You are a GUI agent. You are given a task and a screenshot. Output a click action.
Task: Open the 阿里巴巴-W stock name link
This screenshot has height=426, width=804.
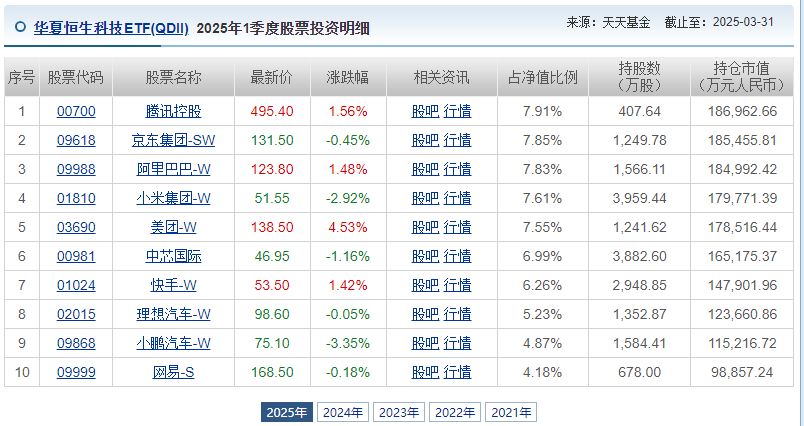click(x=173, y=169)
